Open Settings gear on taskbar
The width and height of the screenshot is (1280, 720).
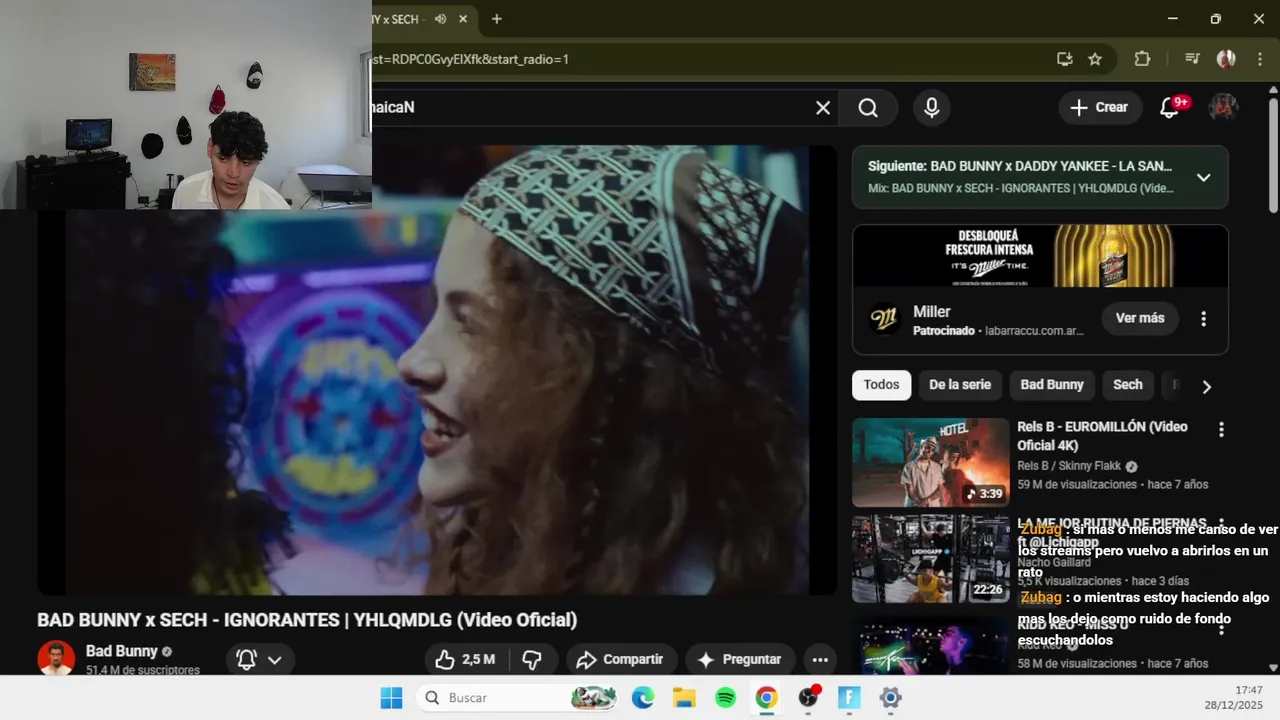pos(891,698)
